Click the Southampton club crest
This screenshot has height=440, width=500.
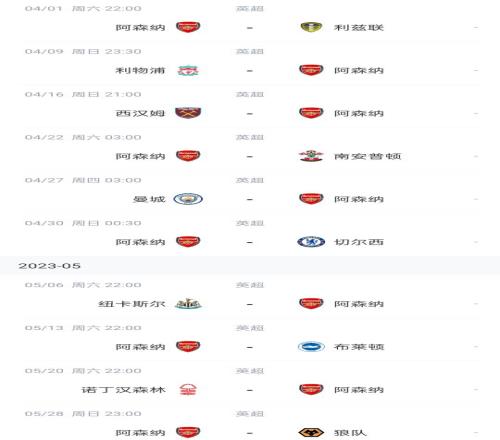point(311,156)
